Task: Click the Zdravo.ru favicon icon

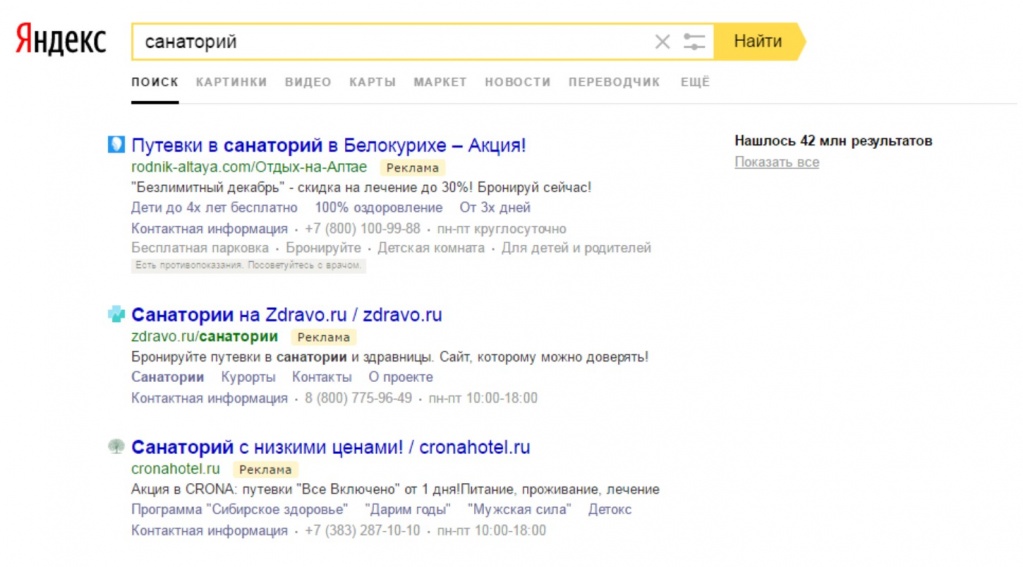Action: pyautogui.click(x=116, y=314)
